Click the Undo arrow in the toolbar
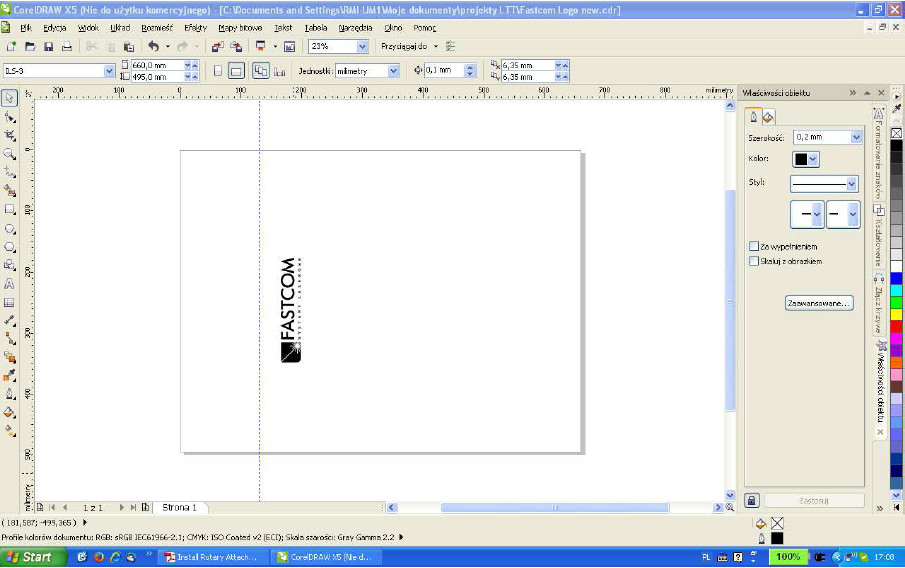The height and width of the screenshot is (568, 905). pyautogui.click(x=153, y=47)
